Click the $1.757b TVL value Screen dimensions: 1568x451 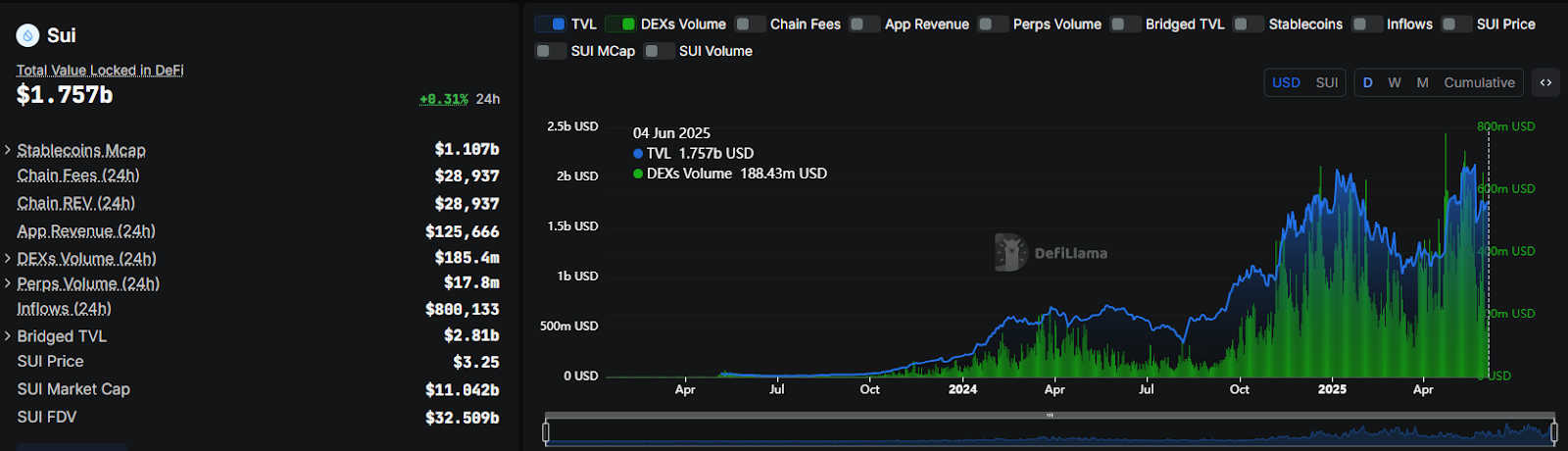tap(65, 95)
